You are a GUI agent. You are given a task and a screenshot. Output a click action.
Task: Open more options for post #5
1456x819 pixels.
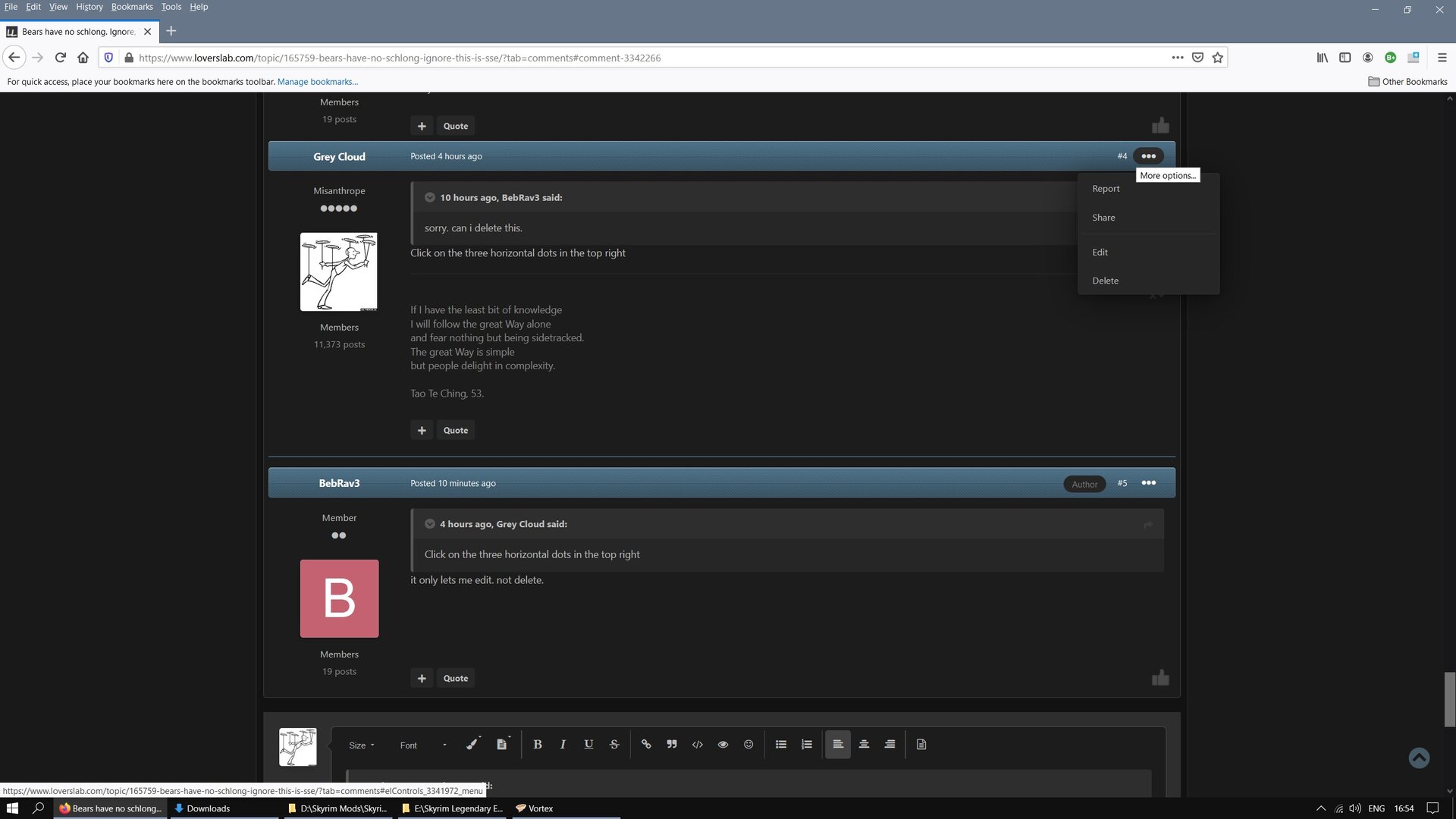click(x=1149, y=483)
